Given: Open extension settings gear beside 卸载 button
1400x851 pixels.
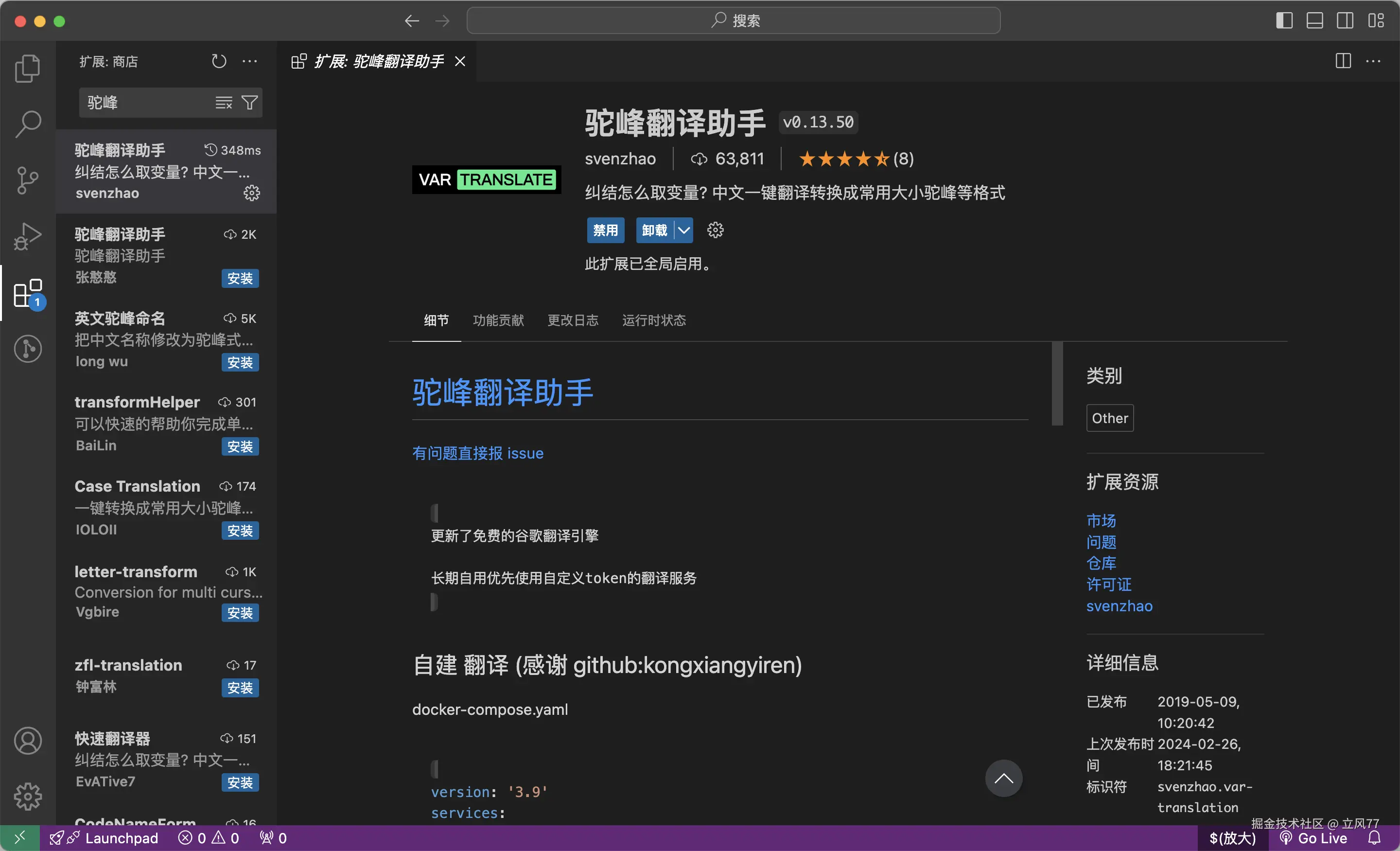Looking at the screenshot, I should (x=716, y=230).
